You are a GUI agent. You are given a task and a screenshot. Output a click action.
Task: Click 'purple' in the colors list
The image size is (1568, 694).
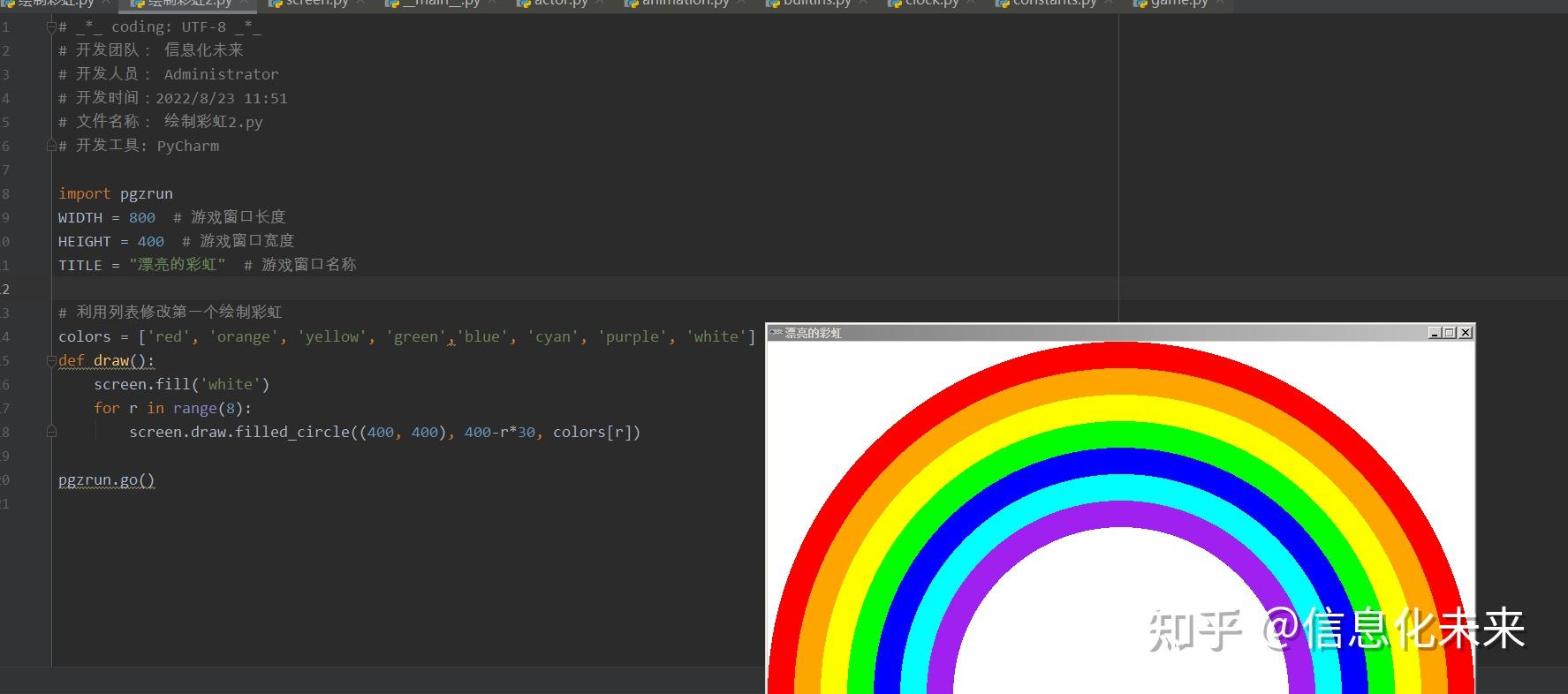[x=633, y=336]
